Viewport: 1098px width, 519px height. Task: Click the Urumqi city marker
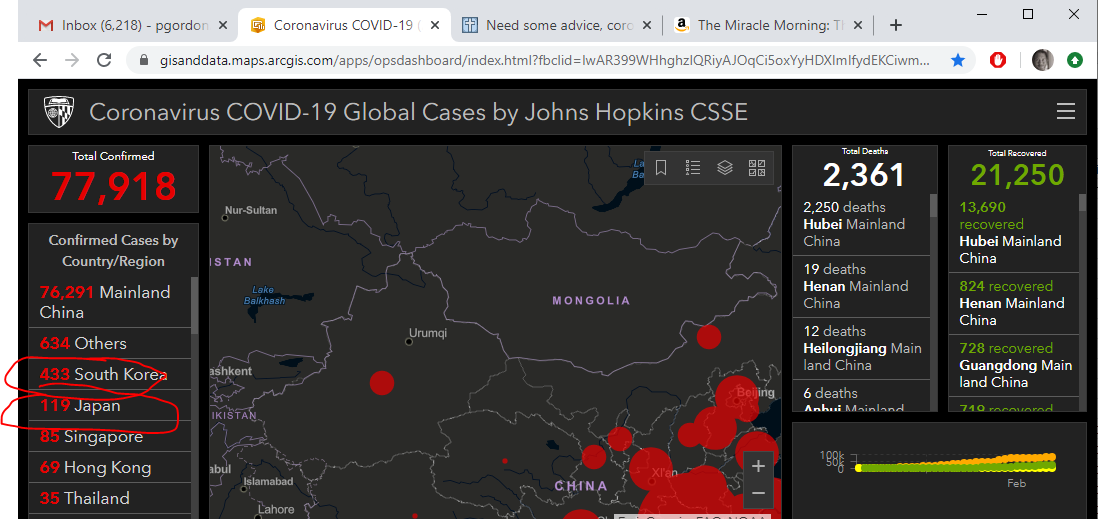pos(409,342)
